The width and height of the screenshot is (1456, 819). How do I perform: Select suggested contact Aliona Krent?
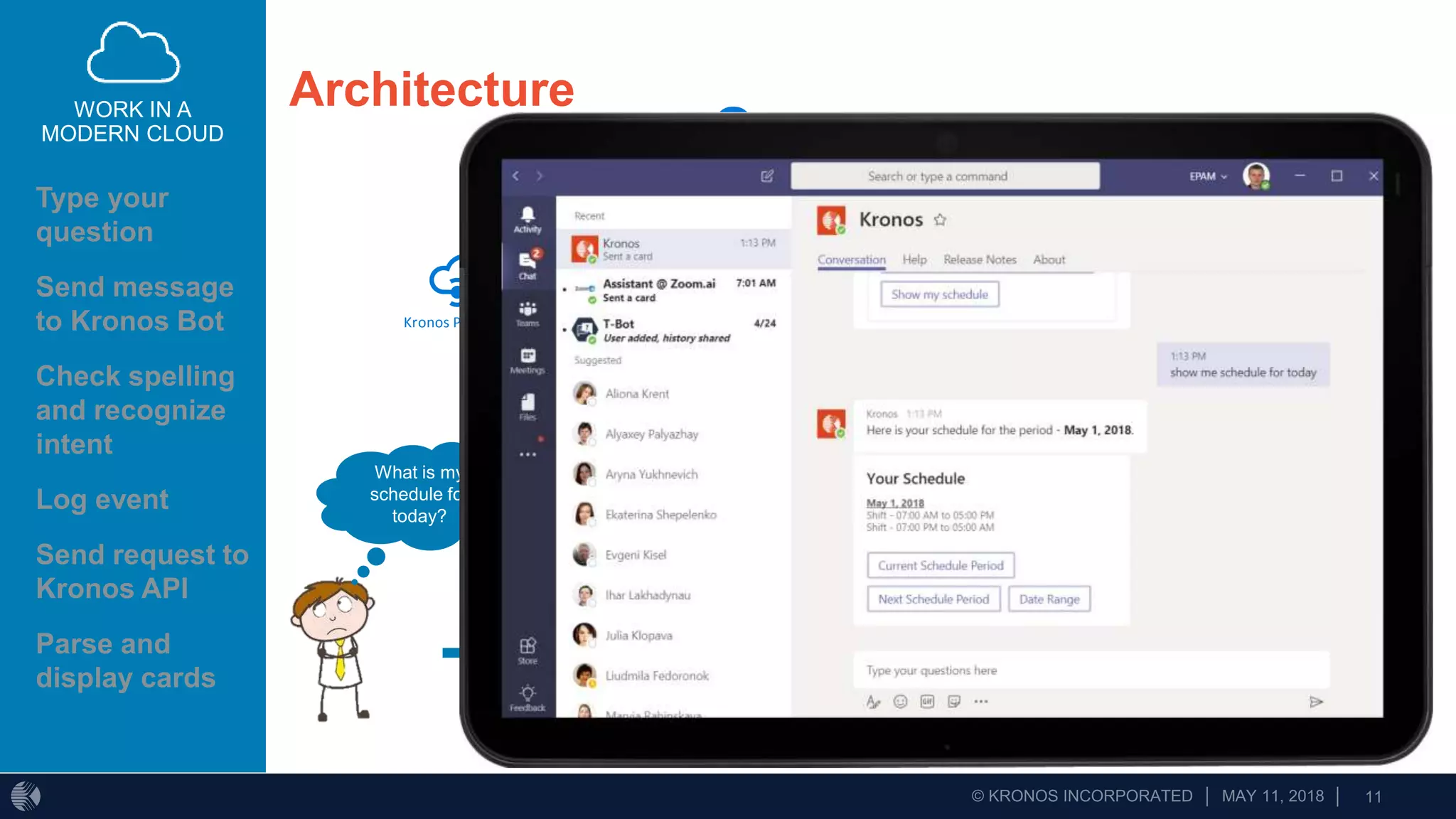[673, 393]
